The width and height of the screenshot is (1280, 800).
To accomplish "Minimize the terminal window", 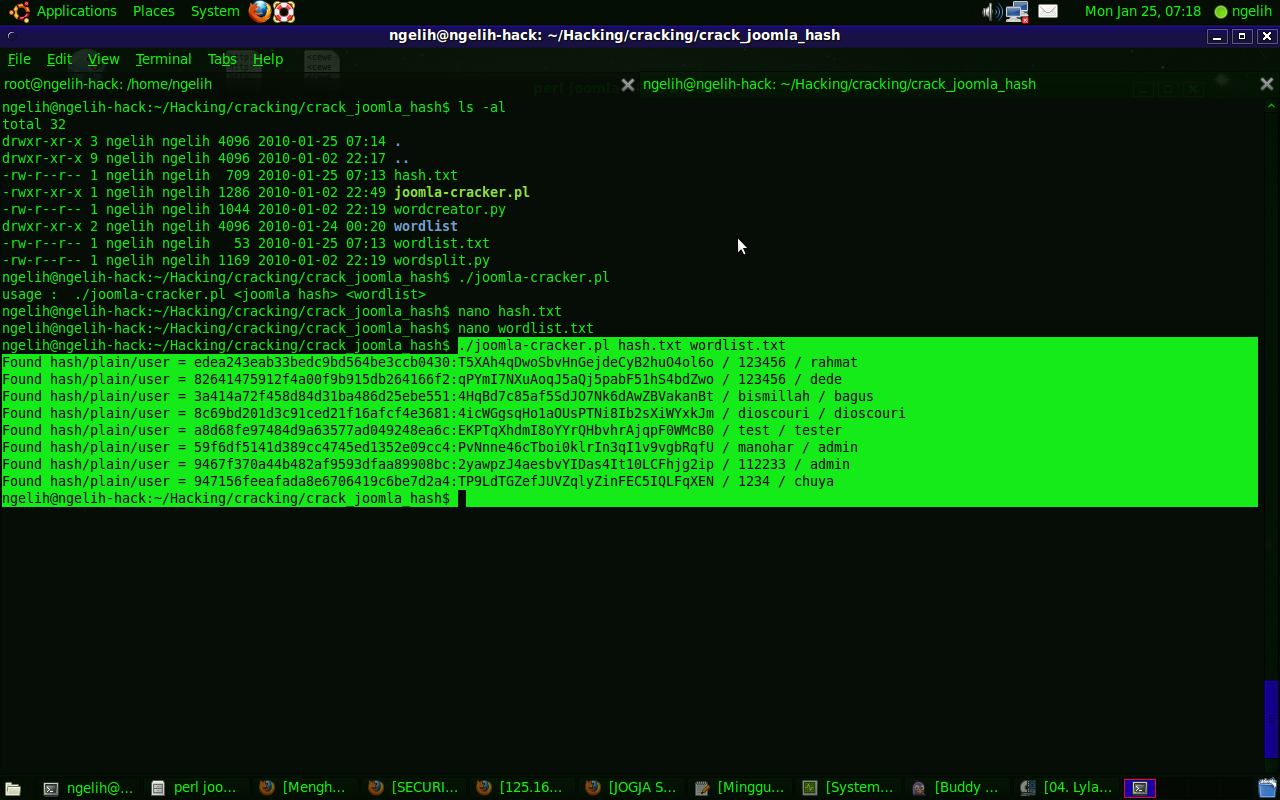I will [x=1217, y=36].
